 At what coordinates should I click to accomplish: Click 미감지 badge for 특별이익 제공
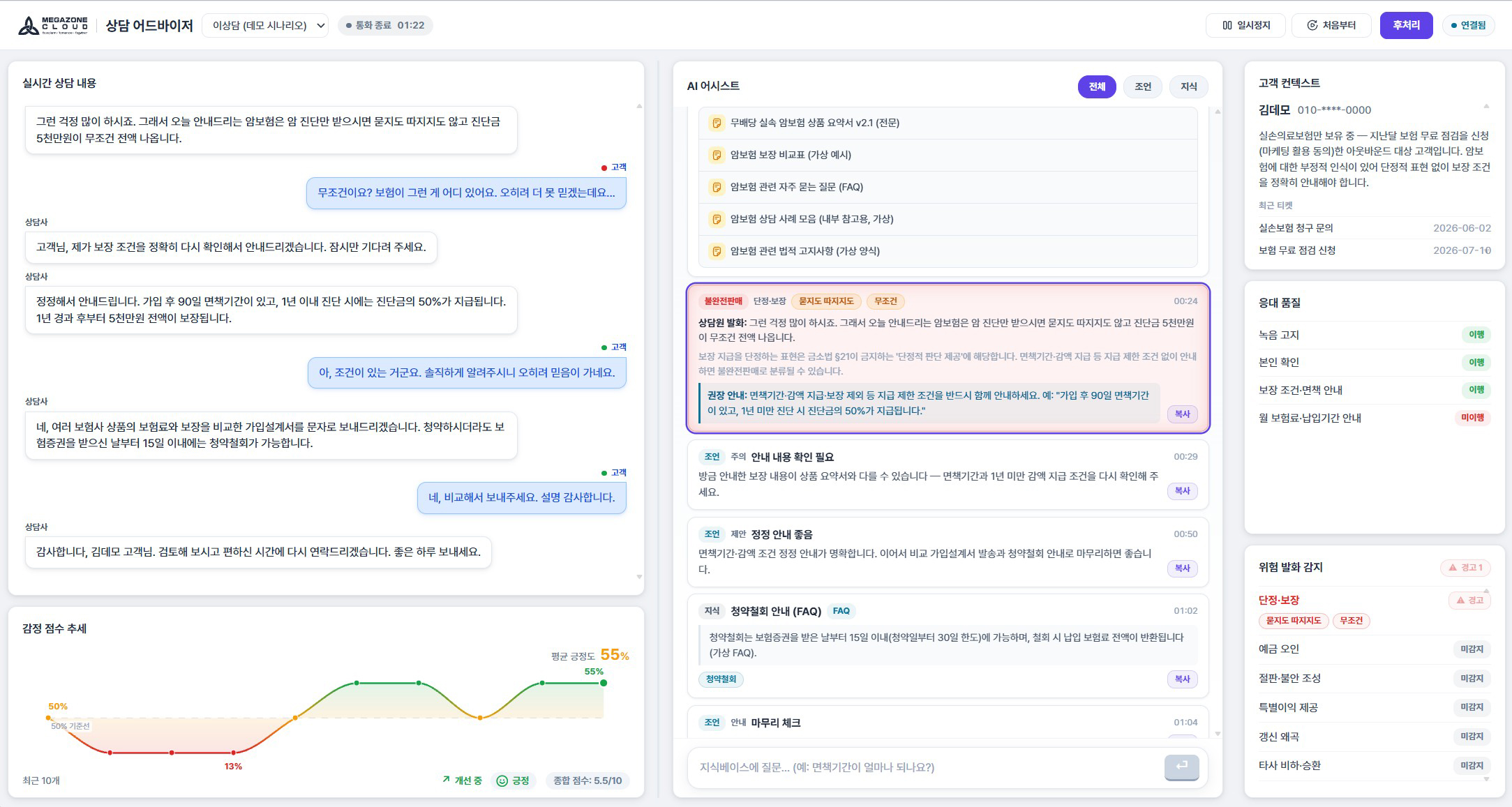(x=1472, y=707)
